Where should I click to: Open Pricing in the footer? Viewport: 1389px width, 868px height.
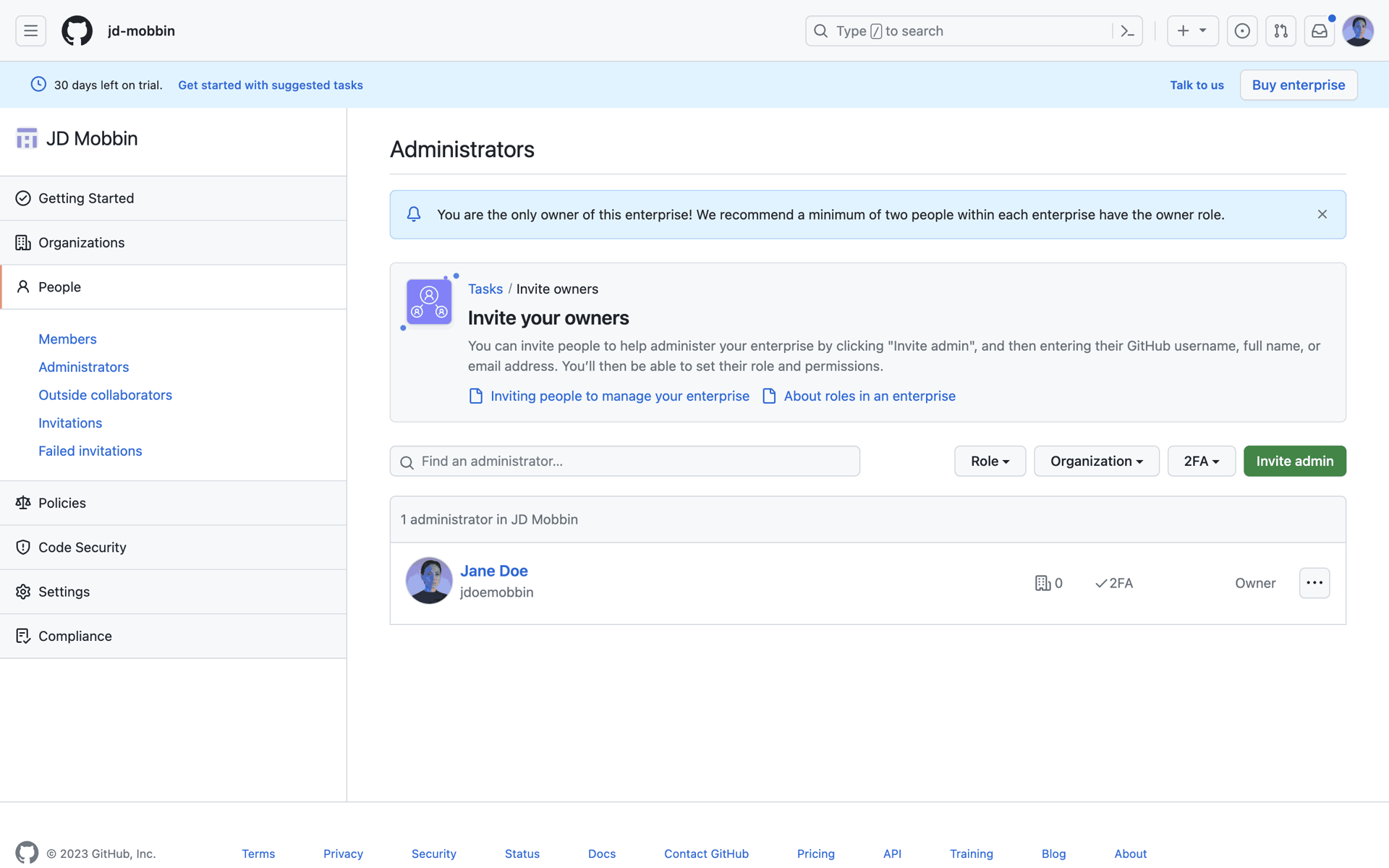coord(815,854)
